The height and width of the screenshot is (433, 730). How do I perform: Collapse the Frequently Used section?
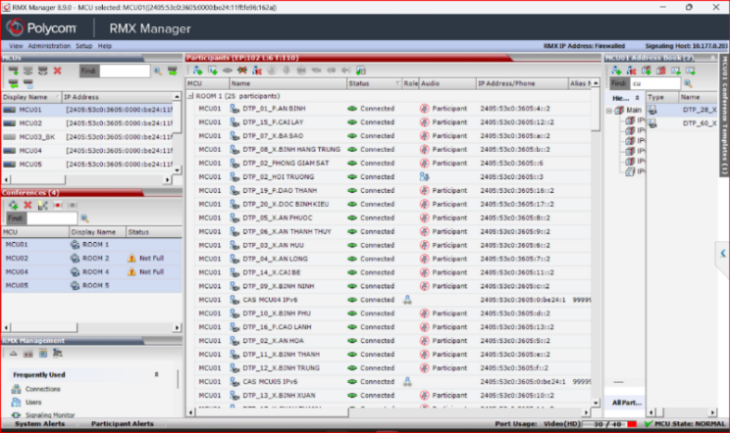point(156,374)
